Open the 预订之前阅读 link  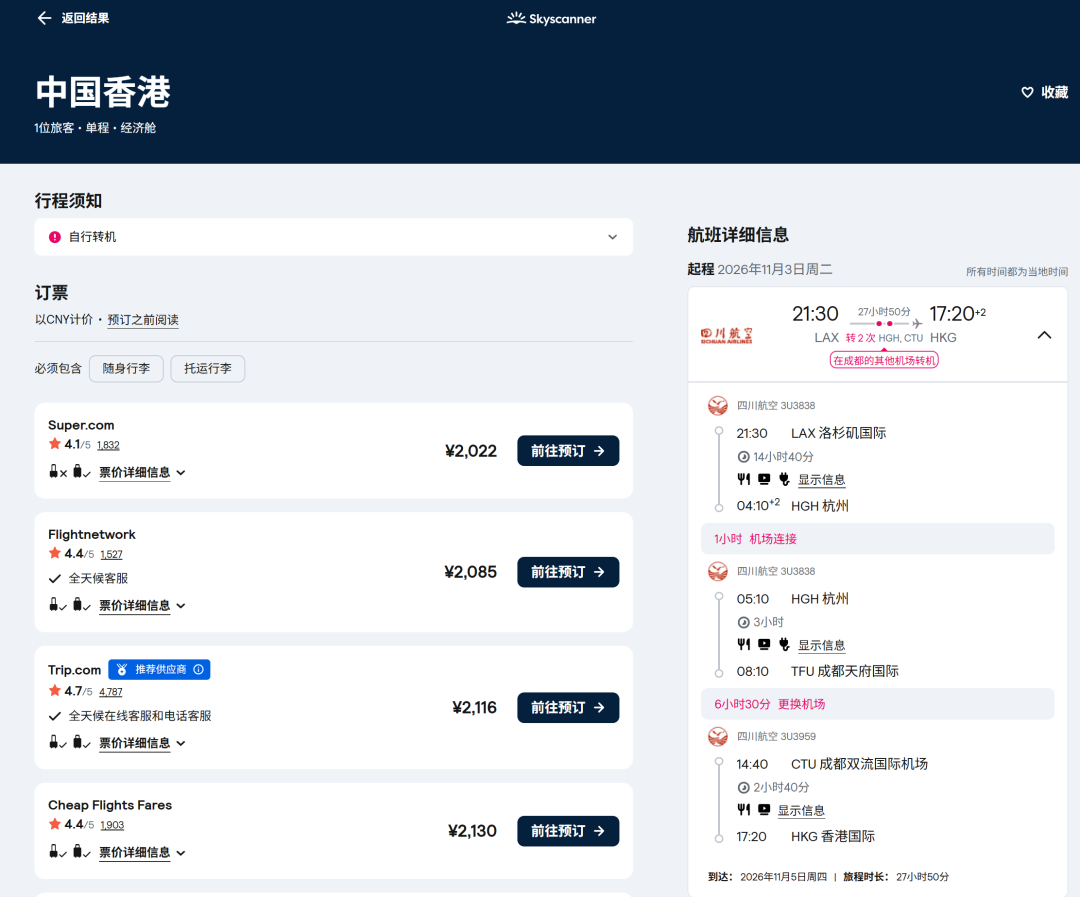[143, 320]
